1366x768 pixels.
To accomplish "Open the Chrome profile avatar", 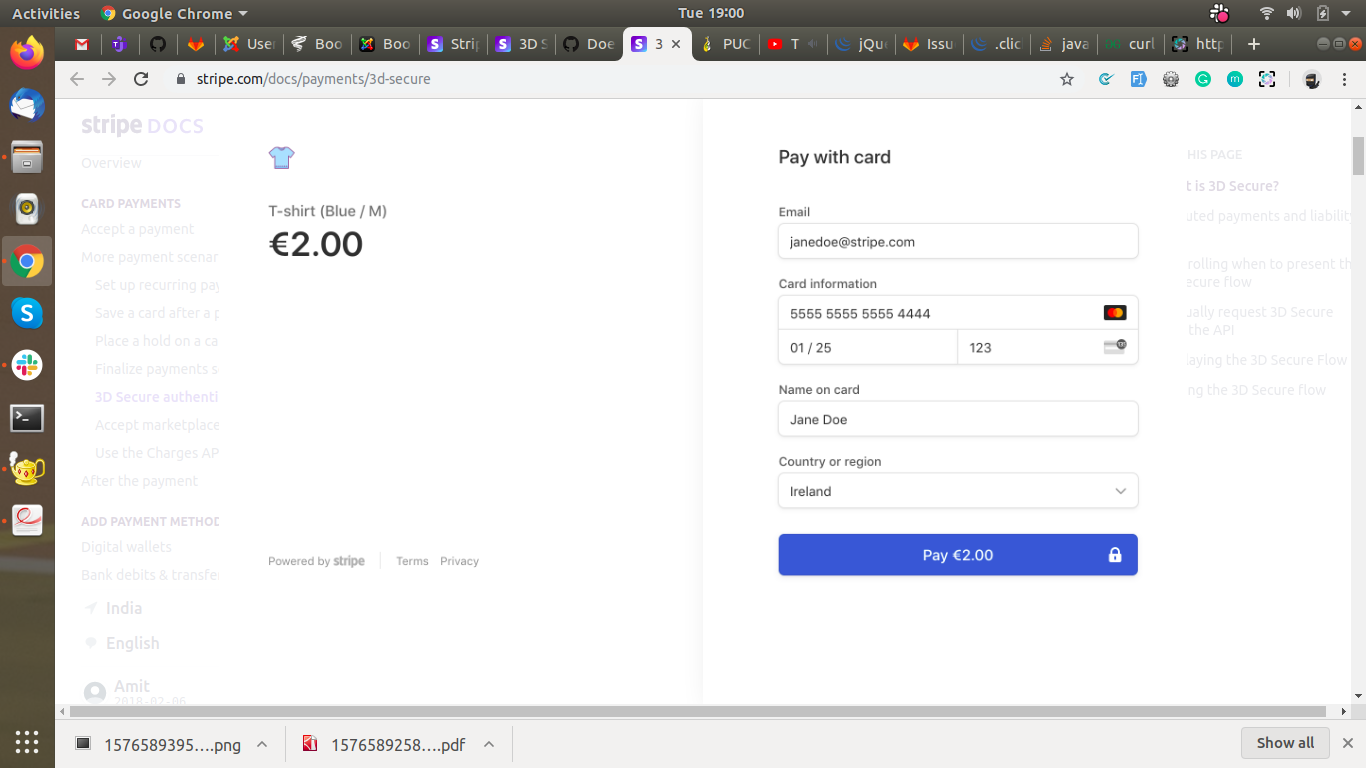I will point(1312,79).
